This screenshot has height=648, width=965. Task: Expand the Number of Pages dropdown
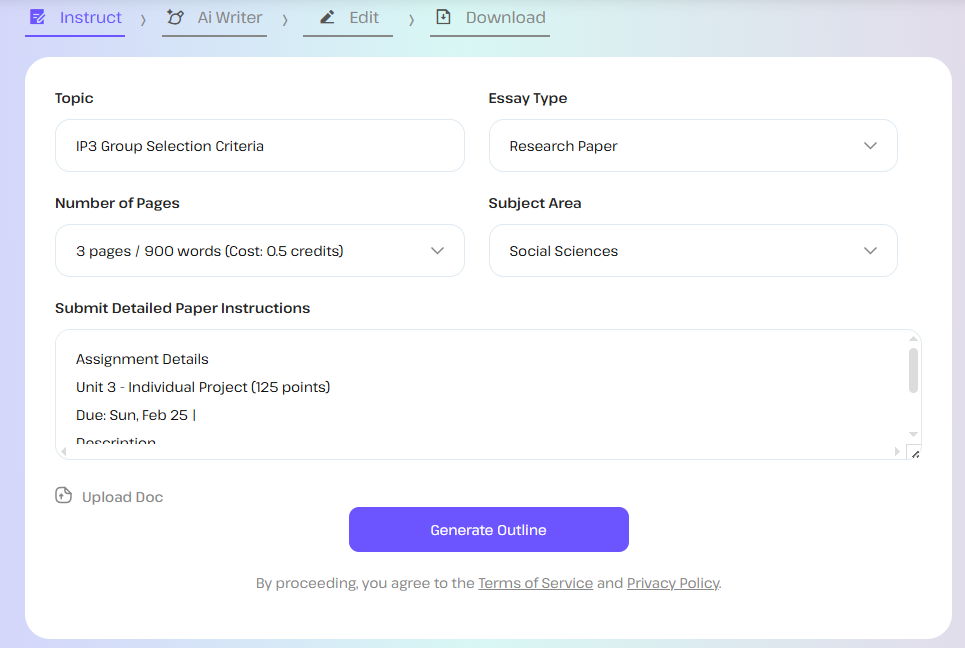tap(260, 251)
